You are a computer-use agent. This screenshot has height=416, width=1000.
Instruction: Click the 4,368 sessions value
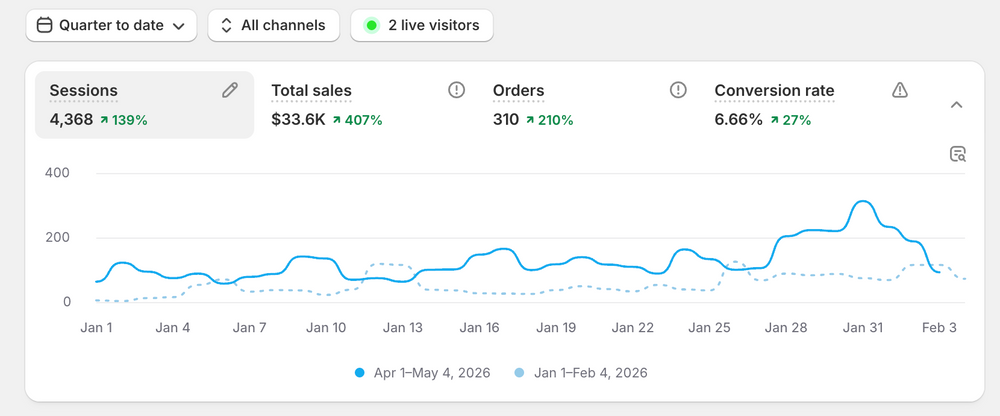71,119
